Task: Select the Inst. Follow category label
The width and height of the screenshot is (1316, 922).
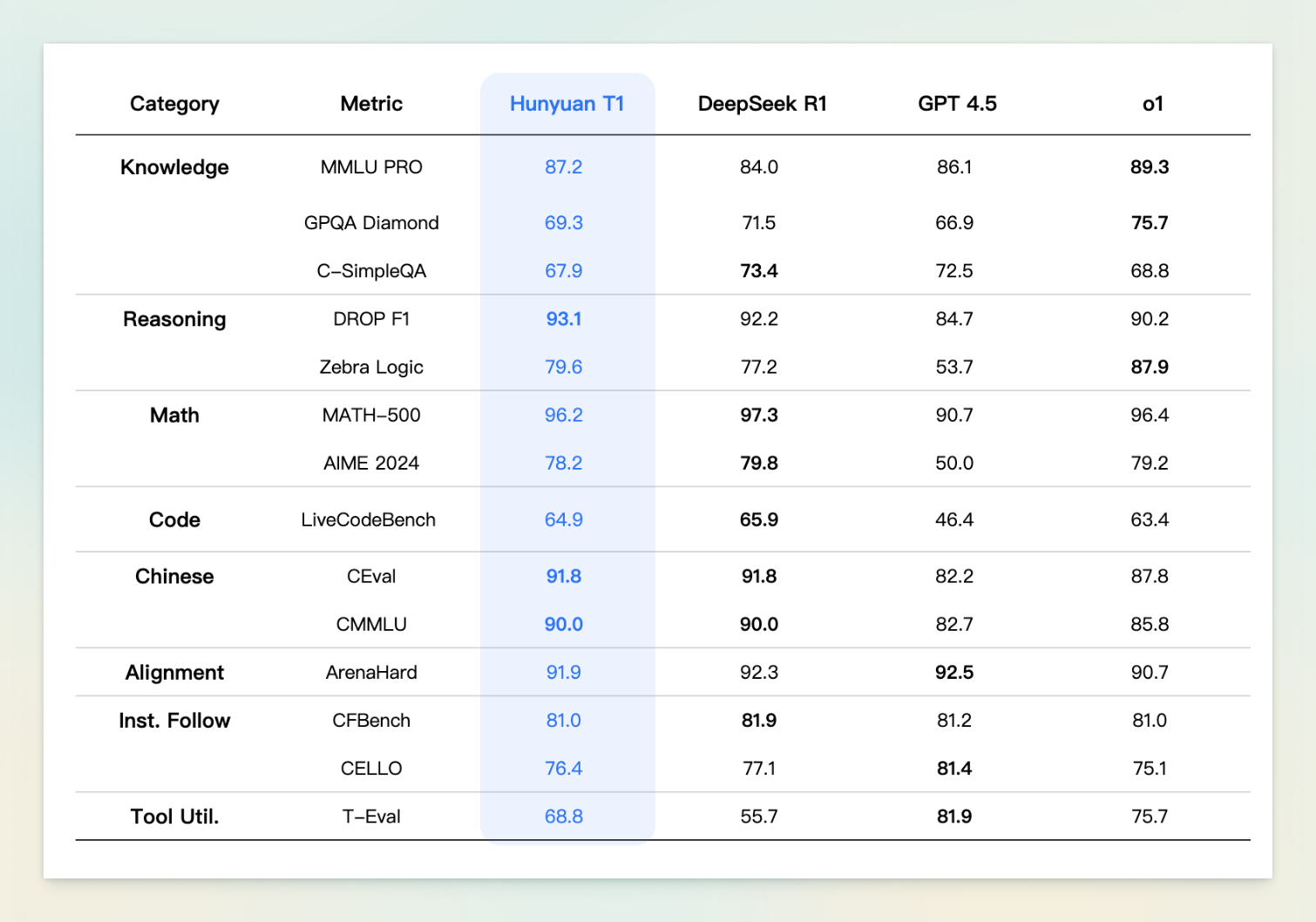Action: (174, 720)
